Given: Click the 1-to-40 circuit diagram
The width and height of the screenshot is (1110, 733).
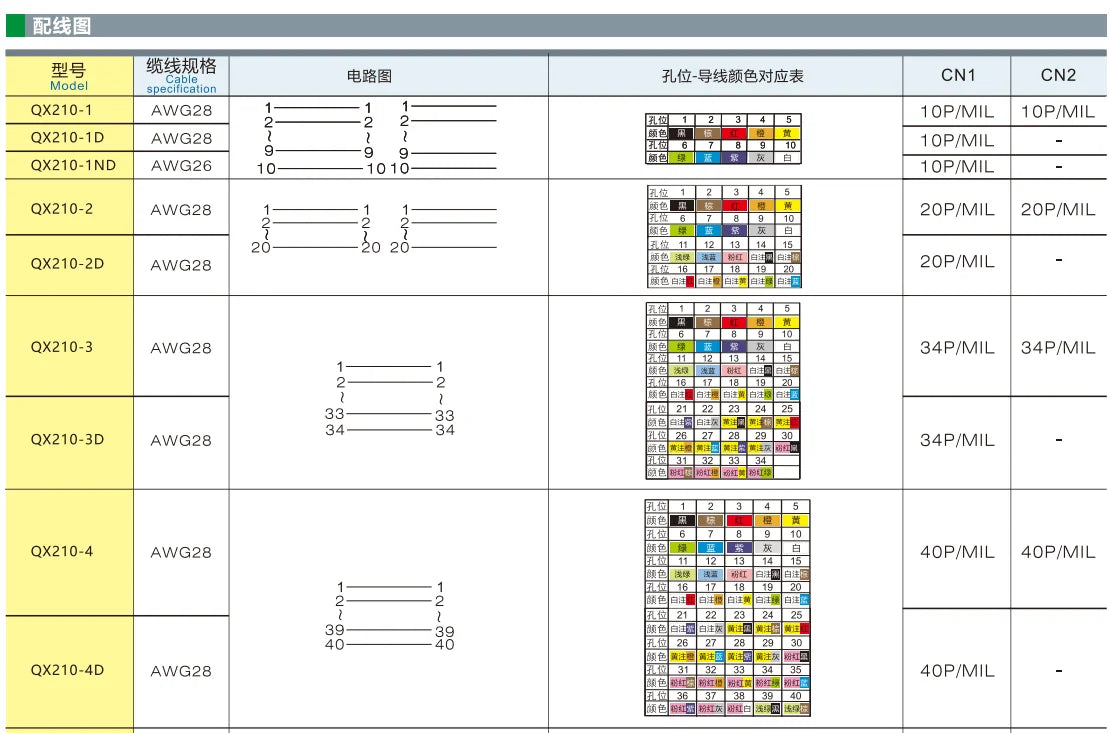Looking at the screenshot, I should coord(390,615).
